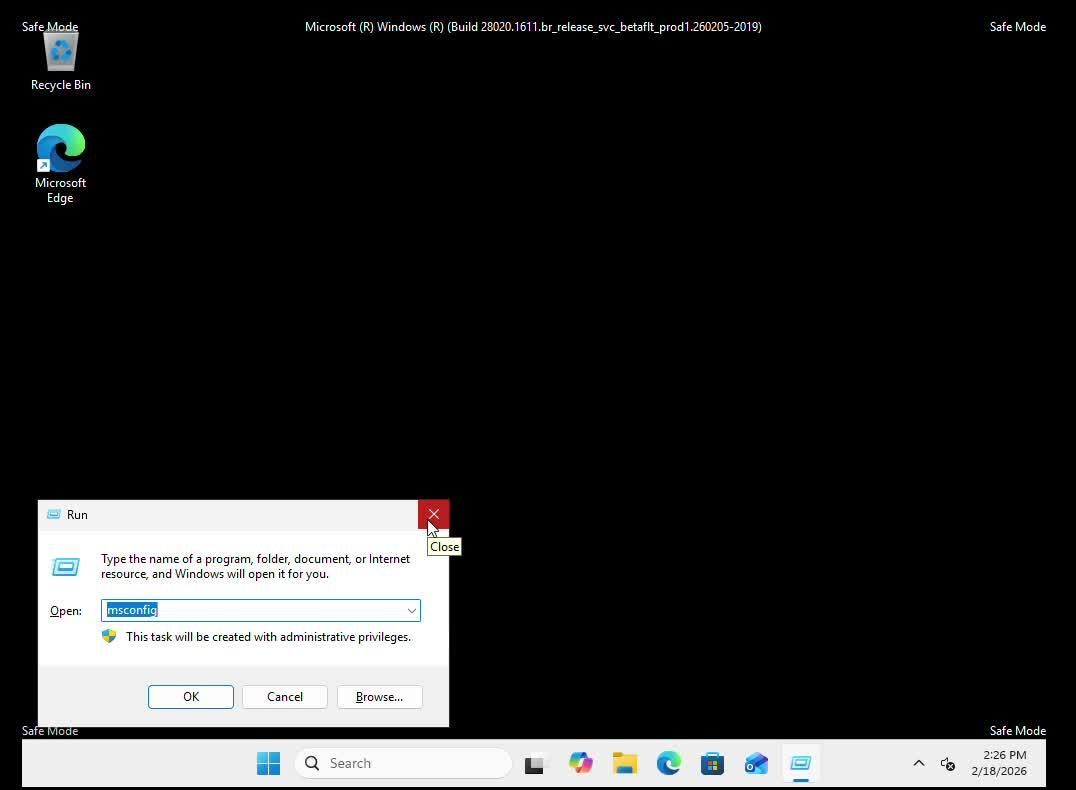Click the muted volume tray icon

[947, 764]
